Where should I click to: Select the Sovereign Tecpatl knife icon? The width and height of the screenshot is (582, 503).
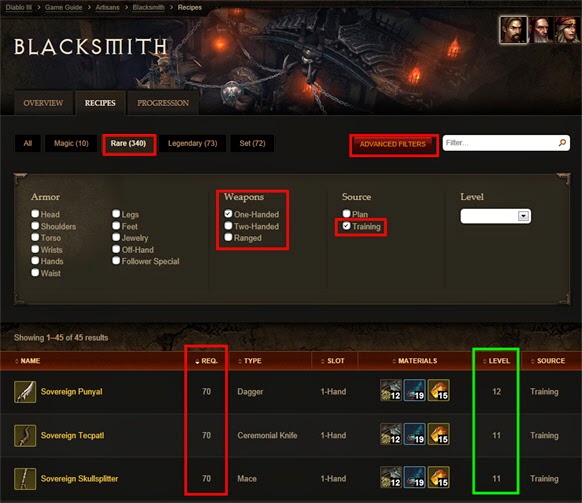click(x=25, y=435)
